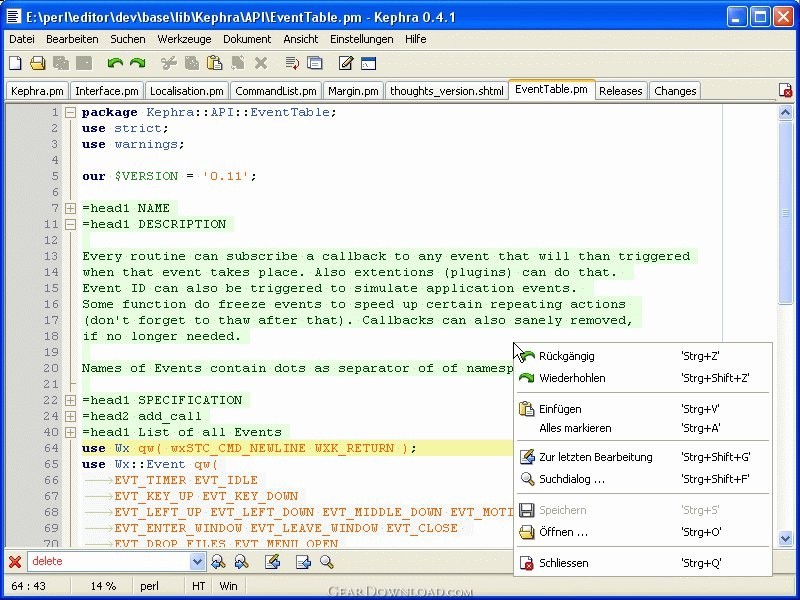Open the search history dropdown arrow

[197, 562]
